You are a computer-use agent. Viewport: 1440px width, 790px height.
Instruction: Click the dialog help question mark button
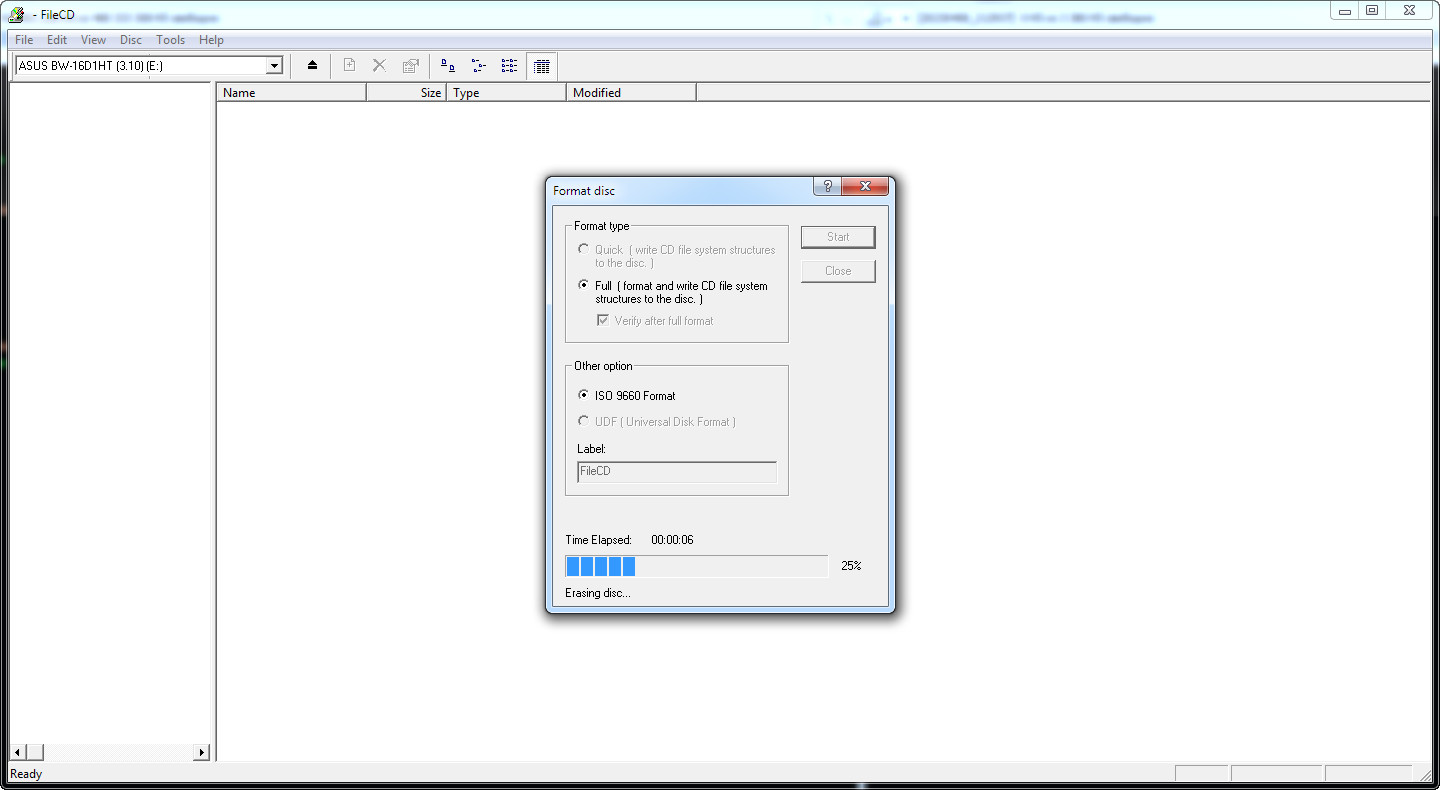coord(827,187)
